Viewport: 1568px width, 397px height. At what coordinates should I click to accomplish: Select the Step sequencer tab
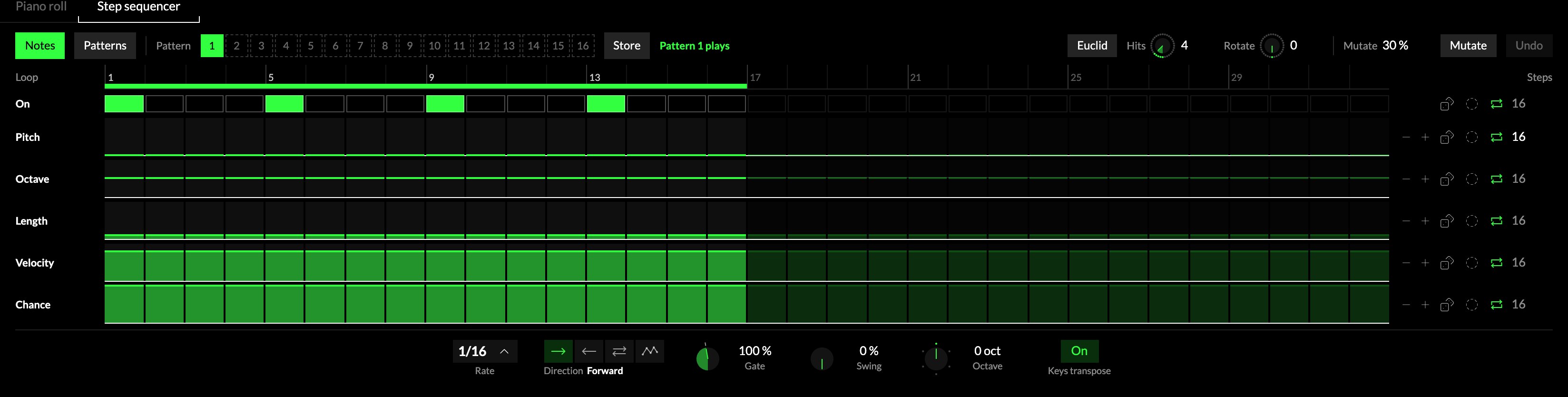(139, 7)
